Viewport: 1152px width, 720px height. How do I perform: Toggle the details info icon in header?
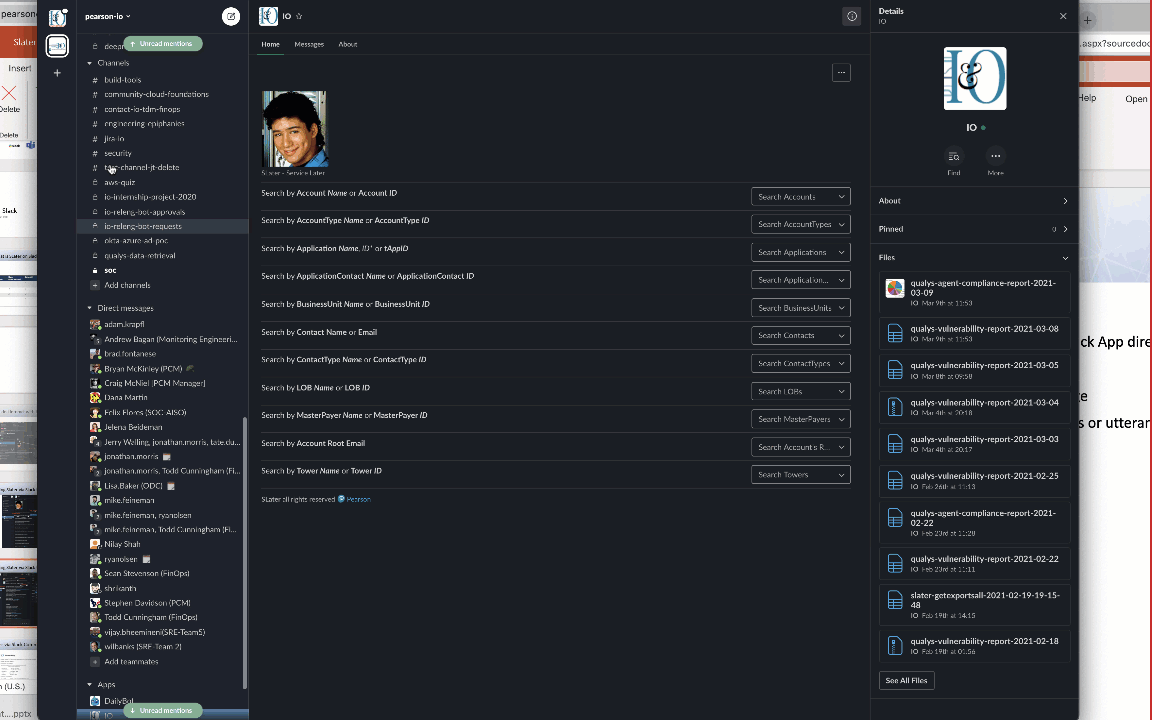(852, 16)
